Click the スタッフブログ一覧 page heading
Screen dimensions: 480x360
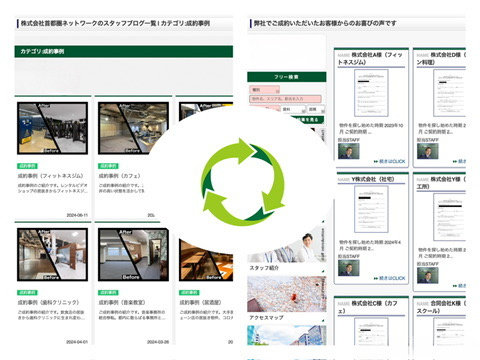(115, 23)
